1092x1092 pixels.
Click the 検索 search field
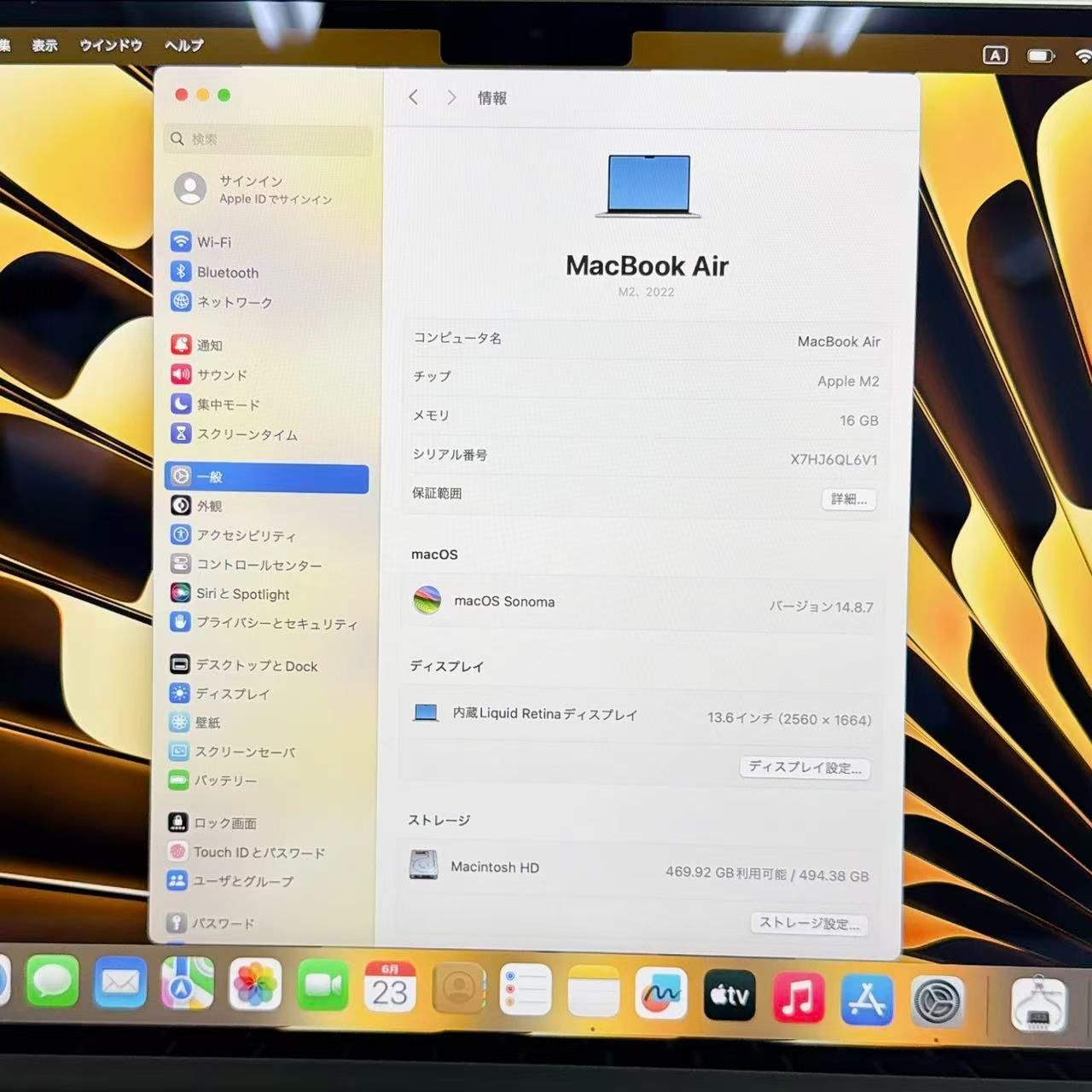(x=268, y=139)
